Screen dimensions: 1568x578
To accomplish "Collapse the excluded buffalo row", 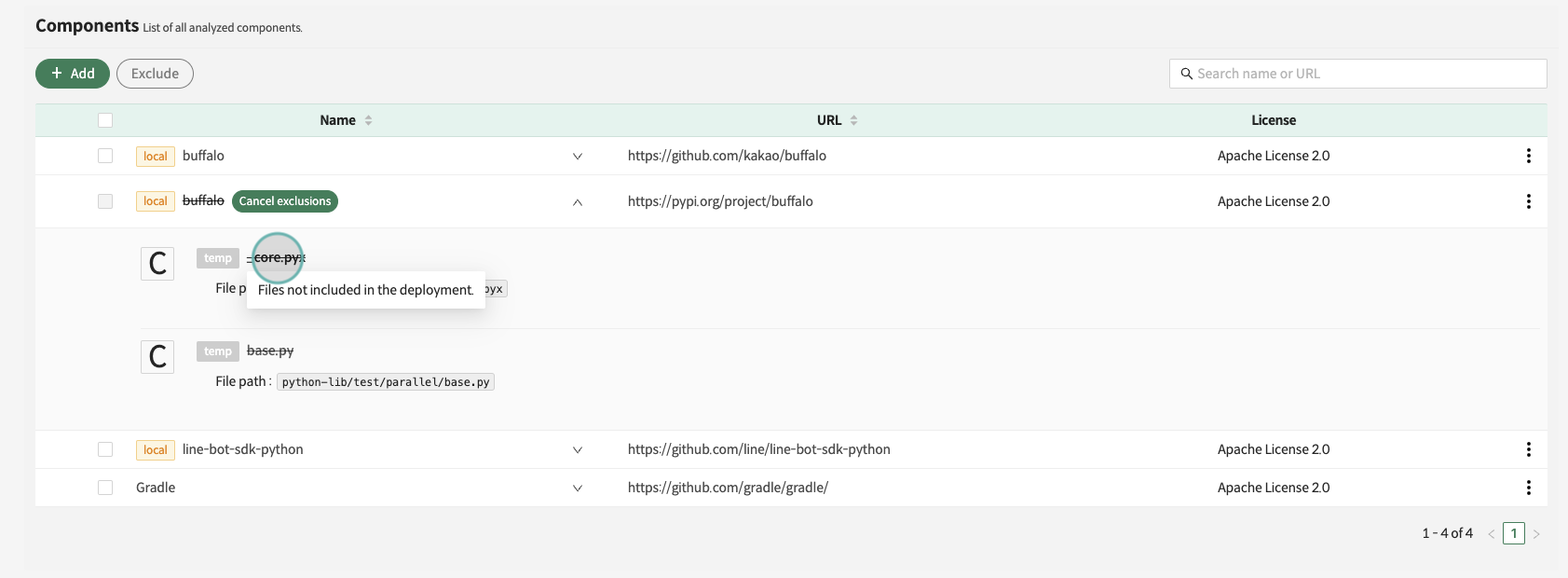I will point(578,202).
